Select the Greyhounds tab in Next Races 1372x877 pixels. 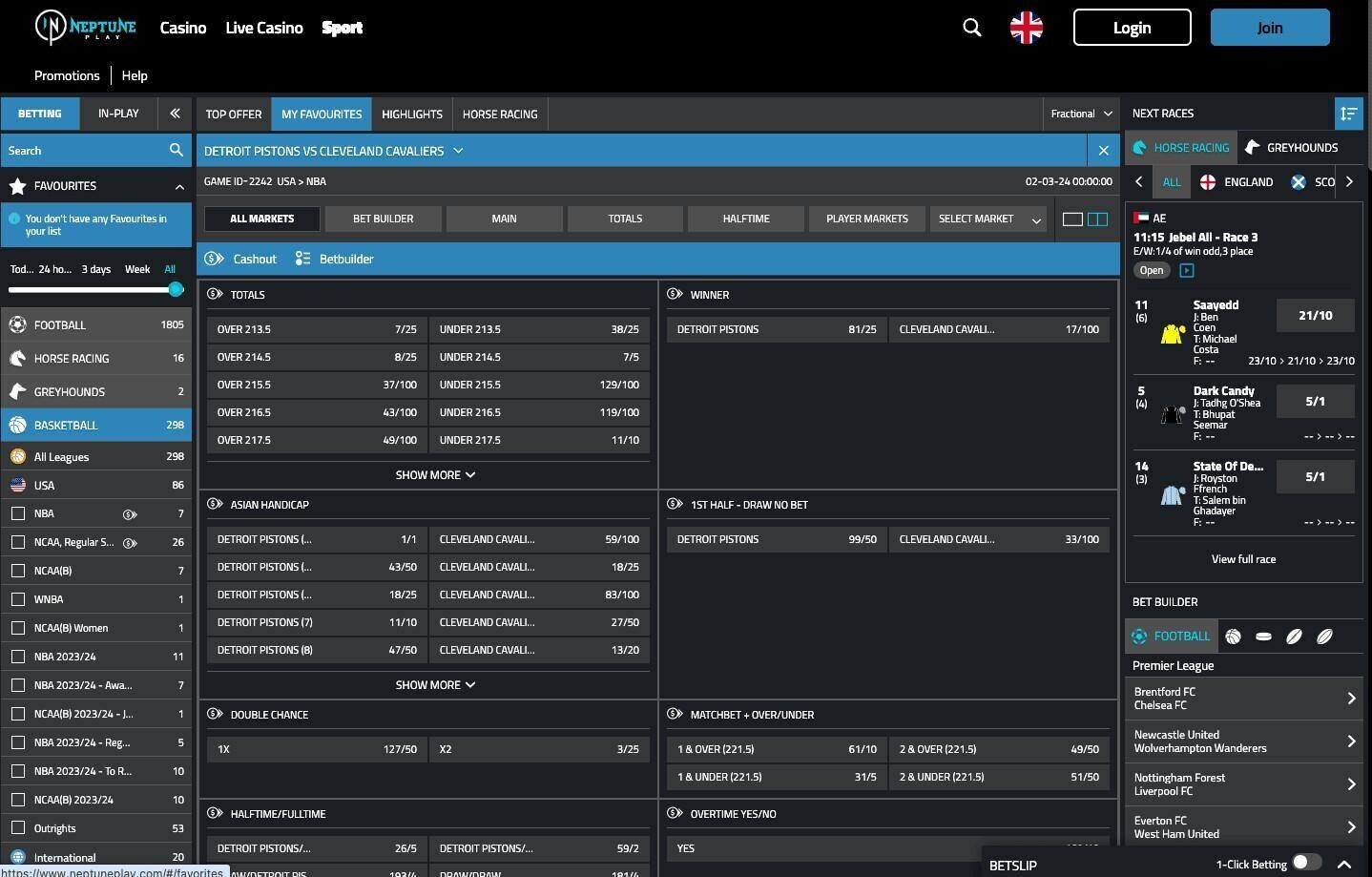point(1292,148)
